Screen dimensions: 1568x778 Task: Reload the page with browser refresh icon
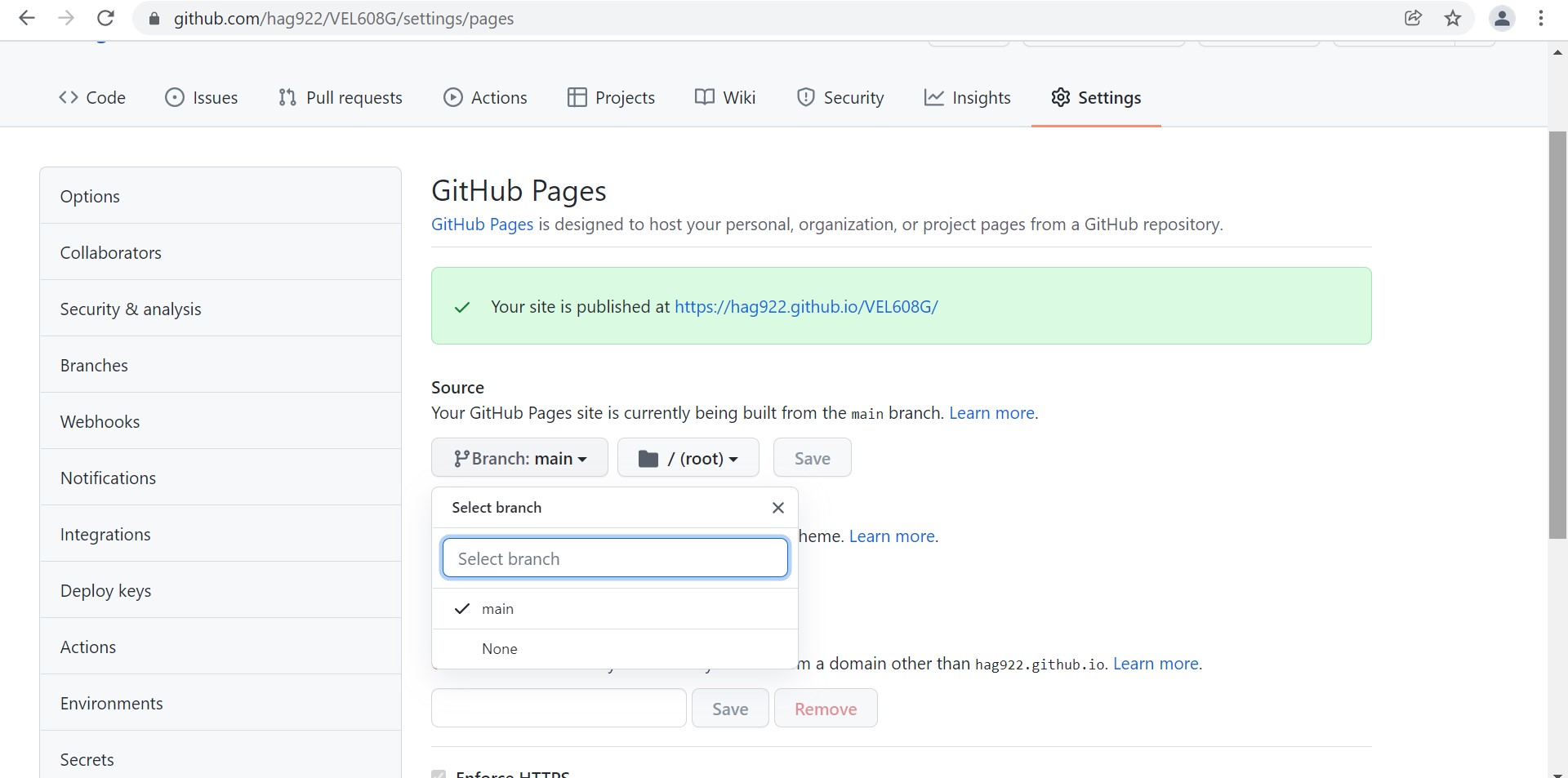coord(105,18)
